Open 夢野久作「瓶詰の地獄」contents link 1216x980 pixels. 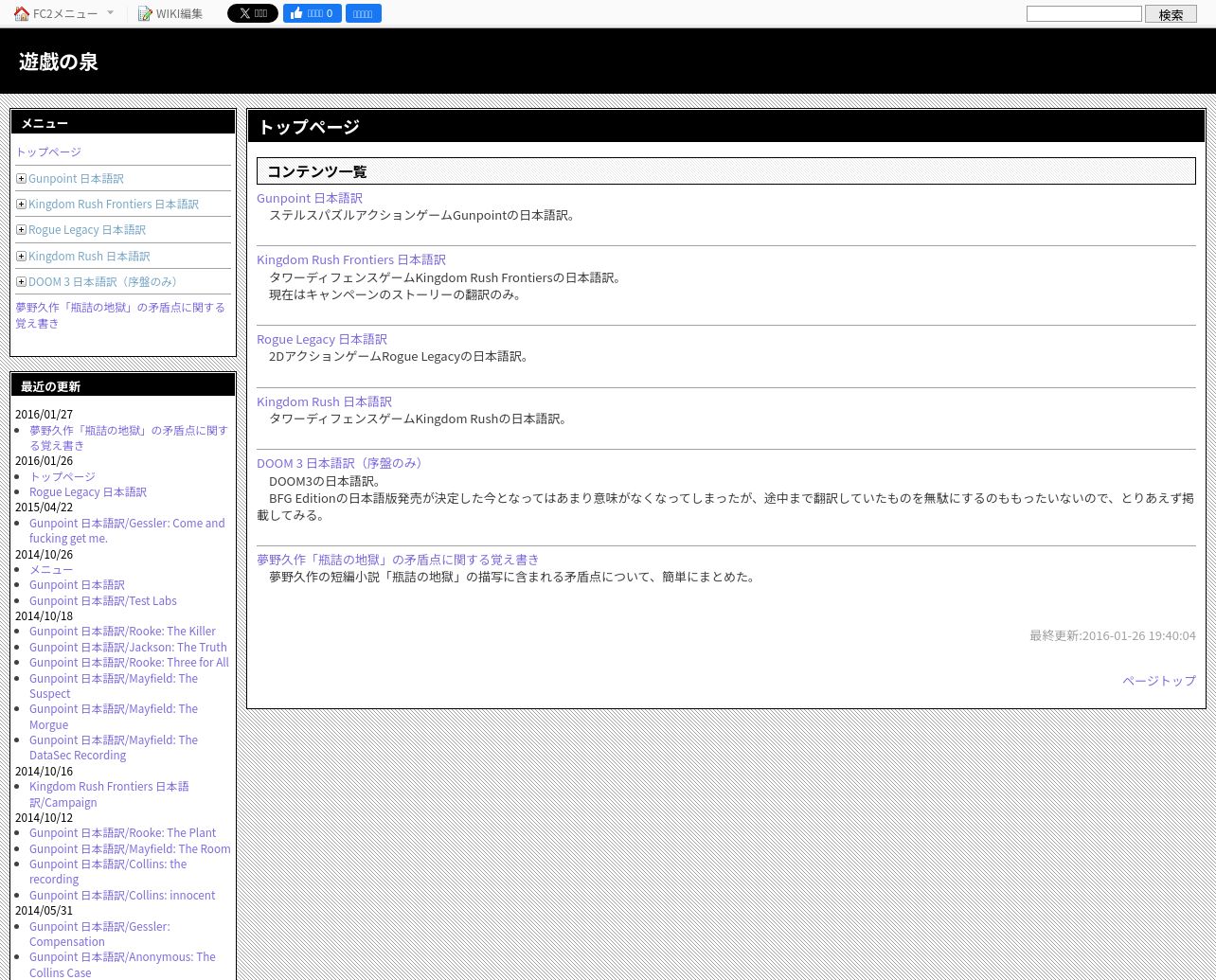398,560
